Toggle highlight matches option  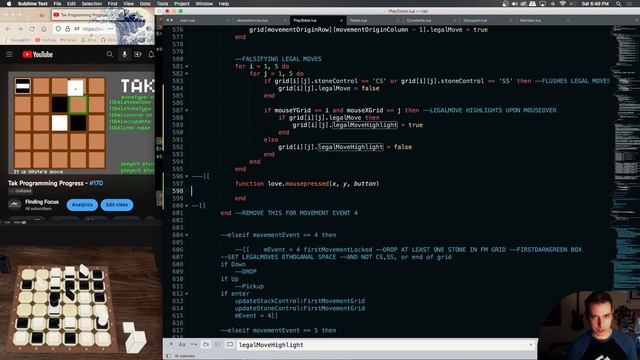click(x=230, y=344)
